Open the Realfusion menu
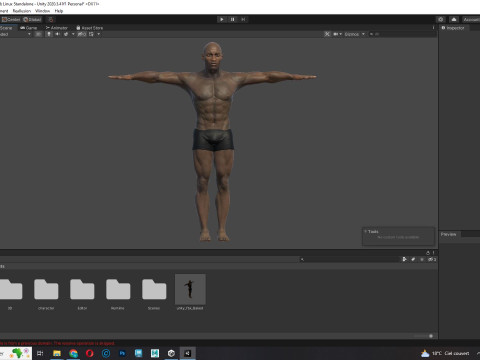The width and height of the screenshot is (480, 360). point(21,11)
